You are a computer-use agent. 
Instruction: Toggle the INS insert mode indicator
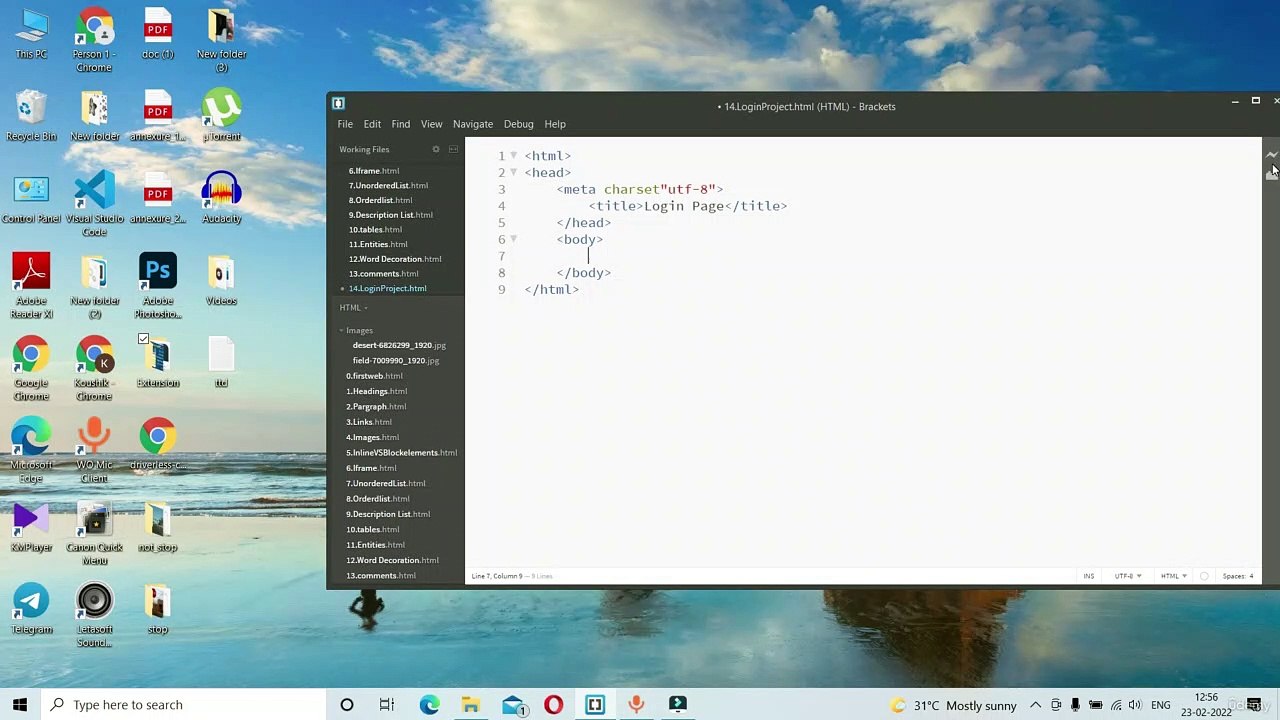(x=1089, y=576)
